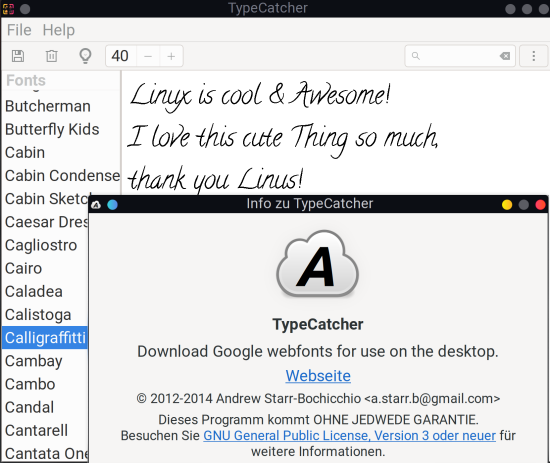Click the bold TypeCatcher name in dialog
The width and height of the screenshot is (550, 463).
click(x=318, y=324)
